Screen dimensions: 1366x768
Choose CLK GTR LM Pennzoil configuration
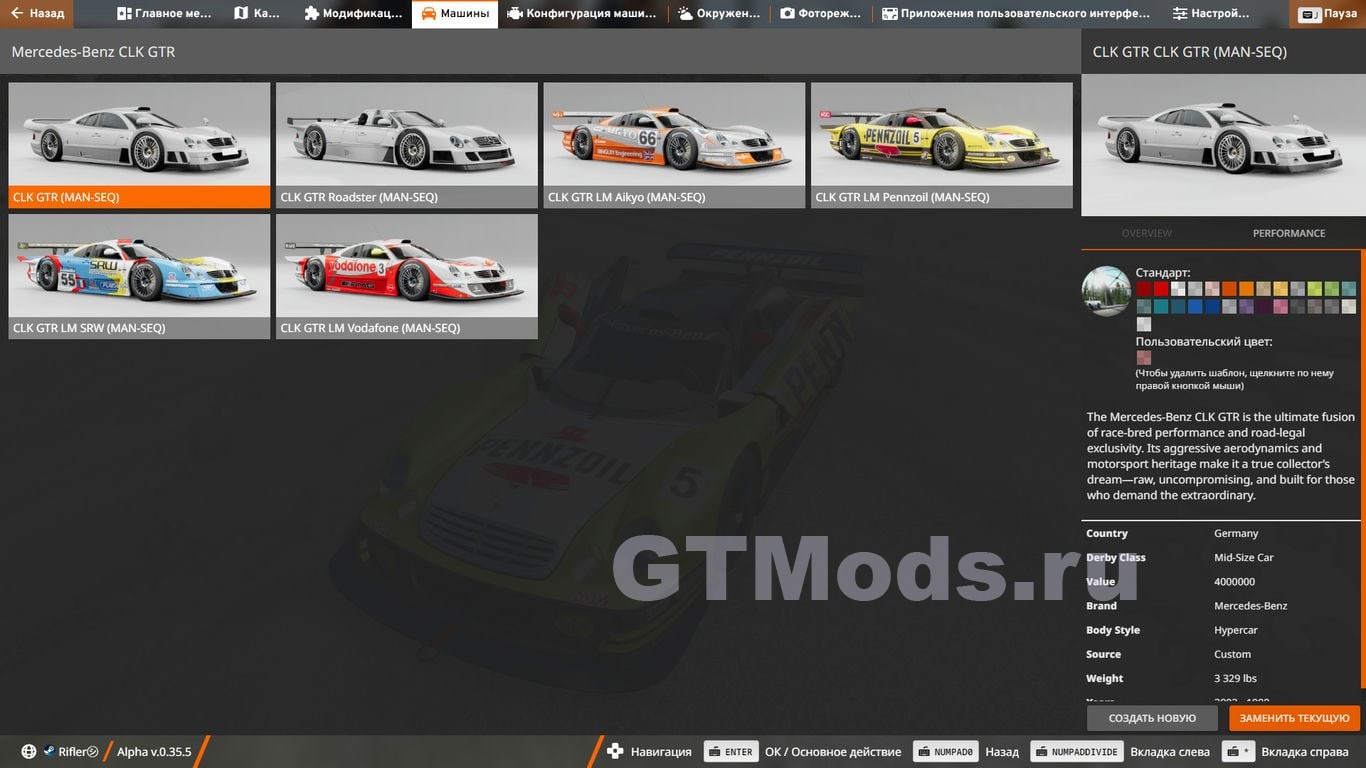pyautogui.click(x=942, y=145)
